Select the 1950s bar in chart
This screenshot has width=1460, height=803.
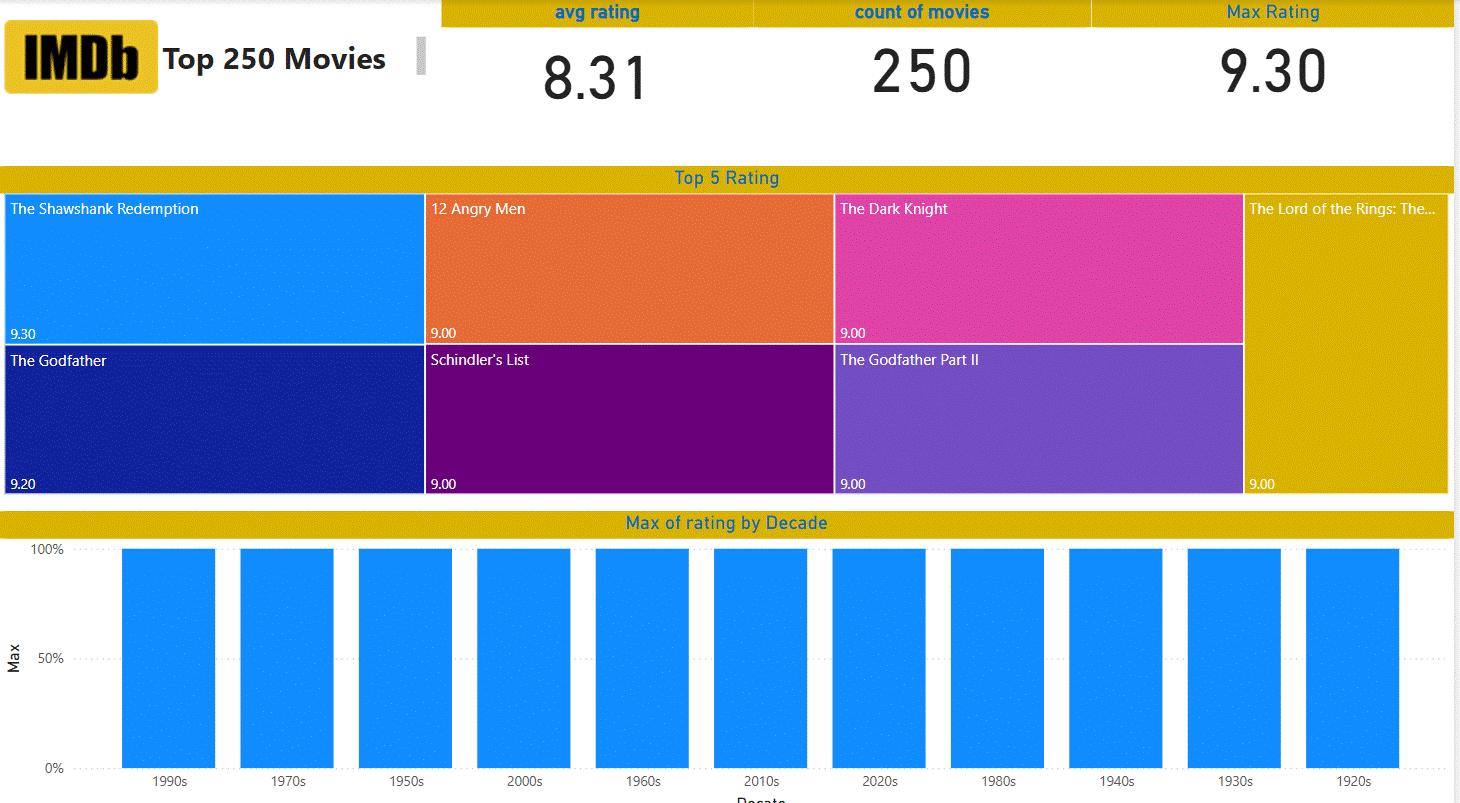click(x=406, y=658)
